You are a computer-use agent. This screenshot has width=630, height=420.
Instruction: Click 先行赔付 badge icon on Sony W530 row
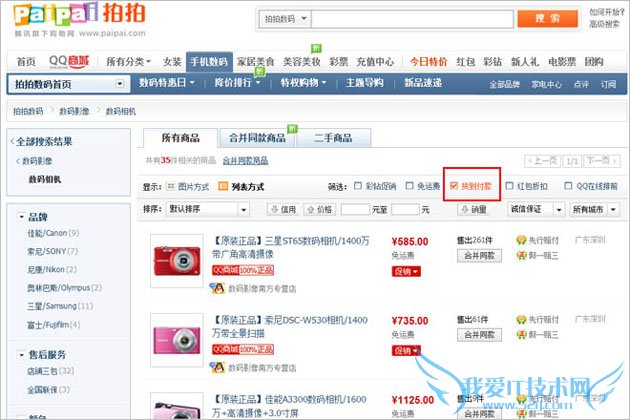[521, 320]
